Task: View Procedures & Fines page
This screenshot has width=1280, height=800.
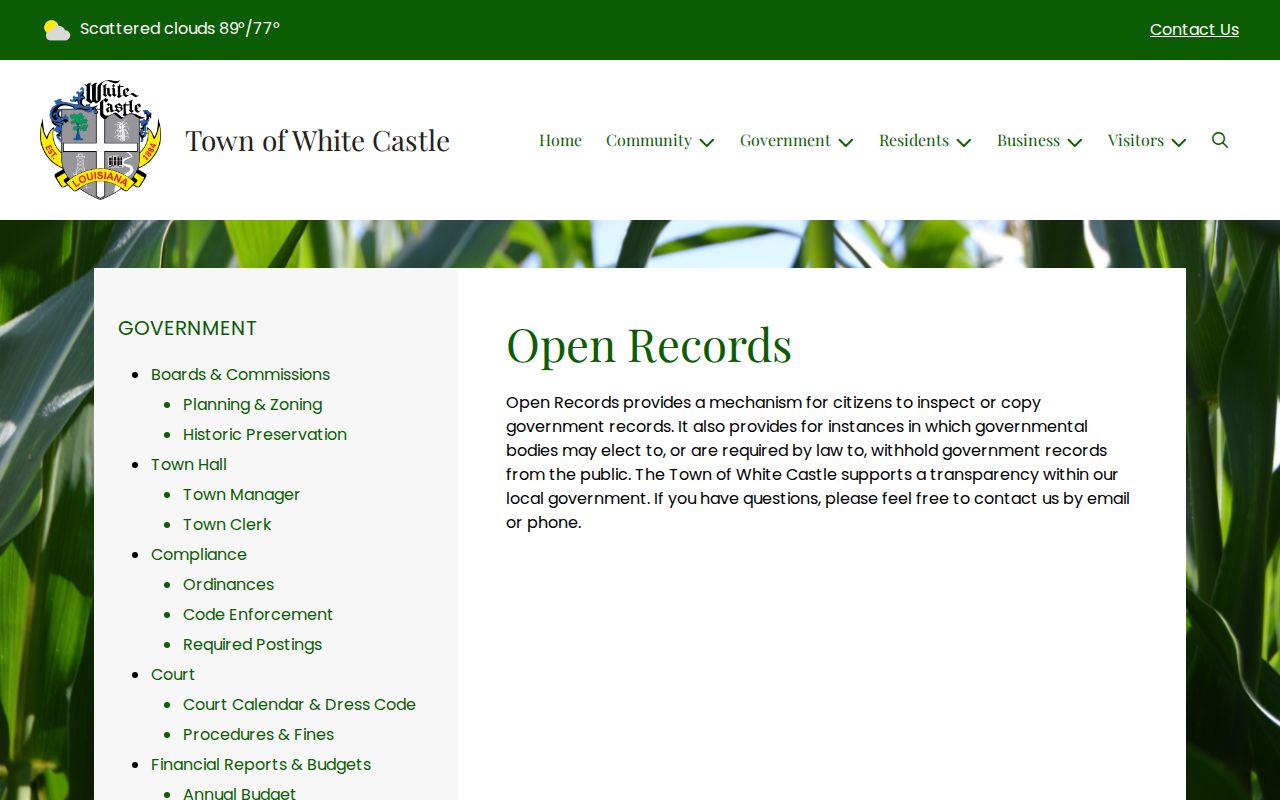Action: tap(258, 734)
